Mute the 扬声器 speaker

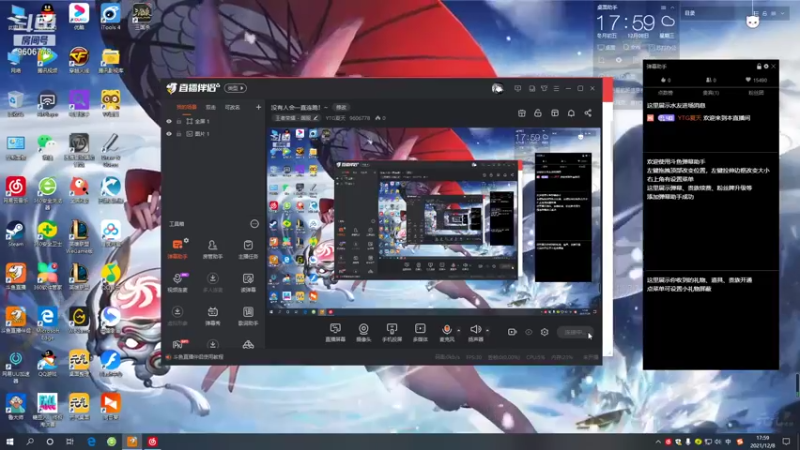[x=475, y=332]
